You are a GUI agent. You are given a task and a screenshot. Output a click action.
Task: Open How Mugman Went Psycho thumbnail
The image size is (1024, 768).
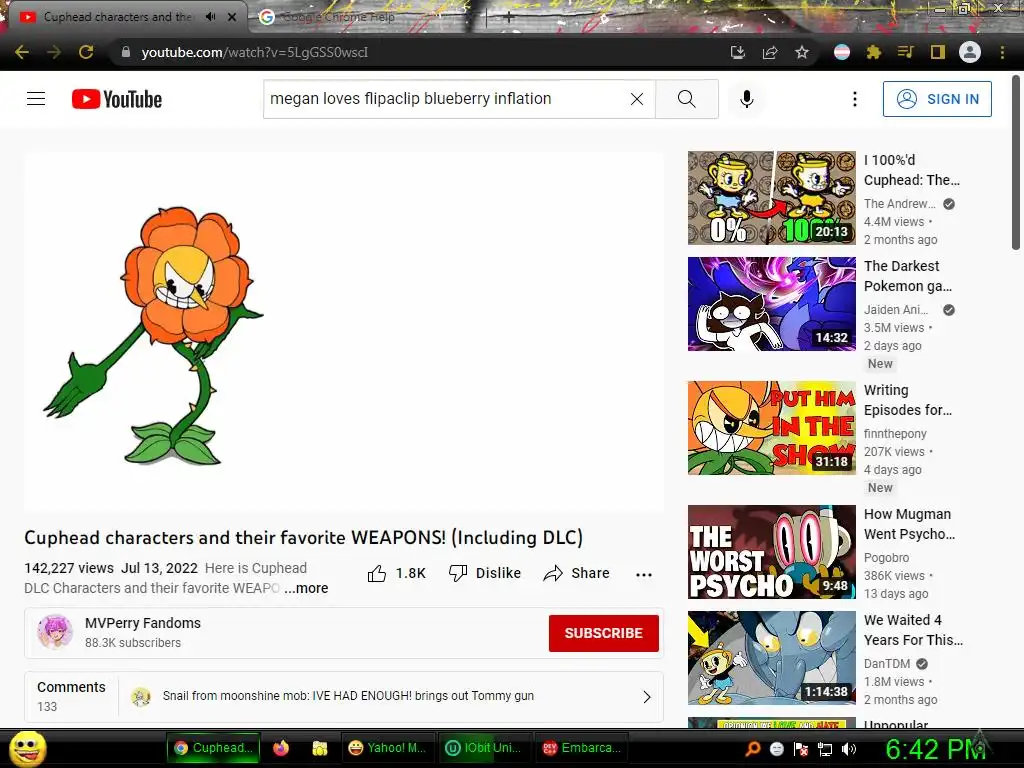(x=771, y=552)
